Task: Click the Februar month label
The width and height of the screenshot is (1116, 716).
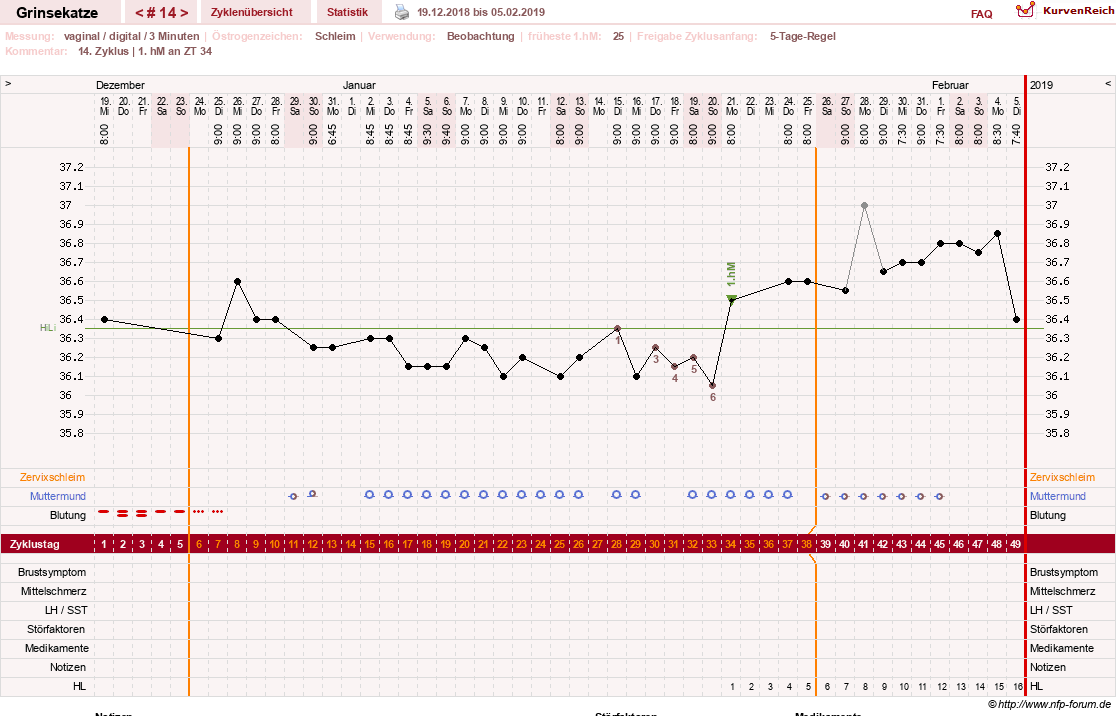Action: (x=950, y=85)
